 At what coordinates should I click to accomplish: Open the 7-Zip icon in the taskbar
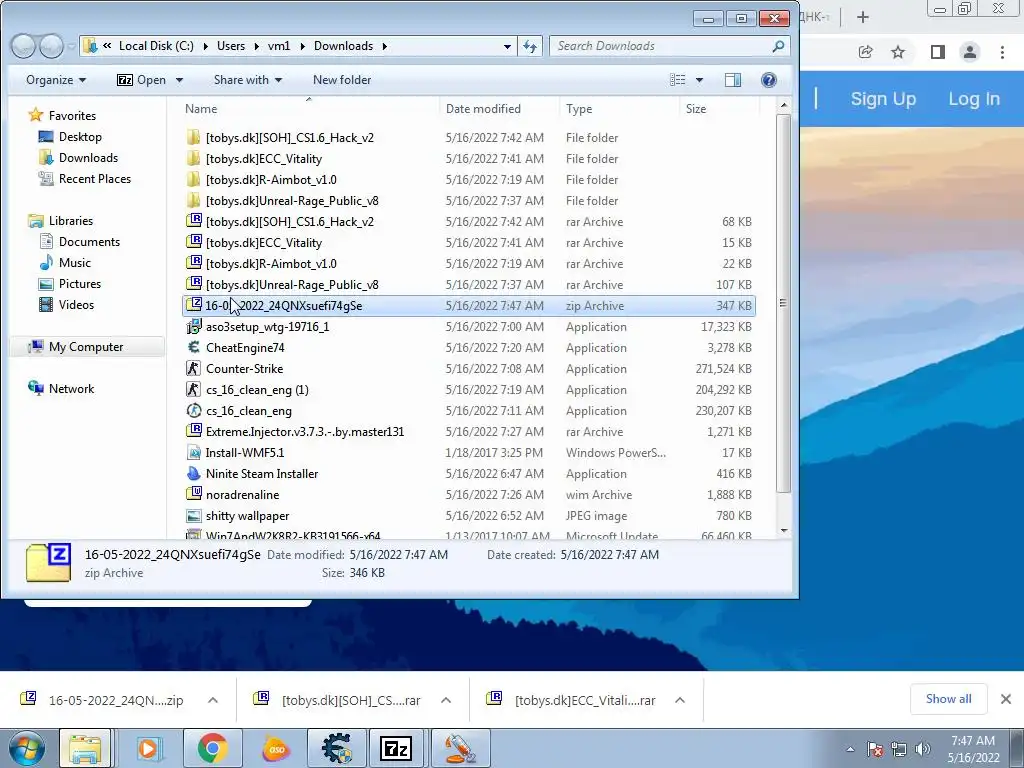pos(396,748)
